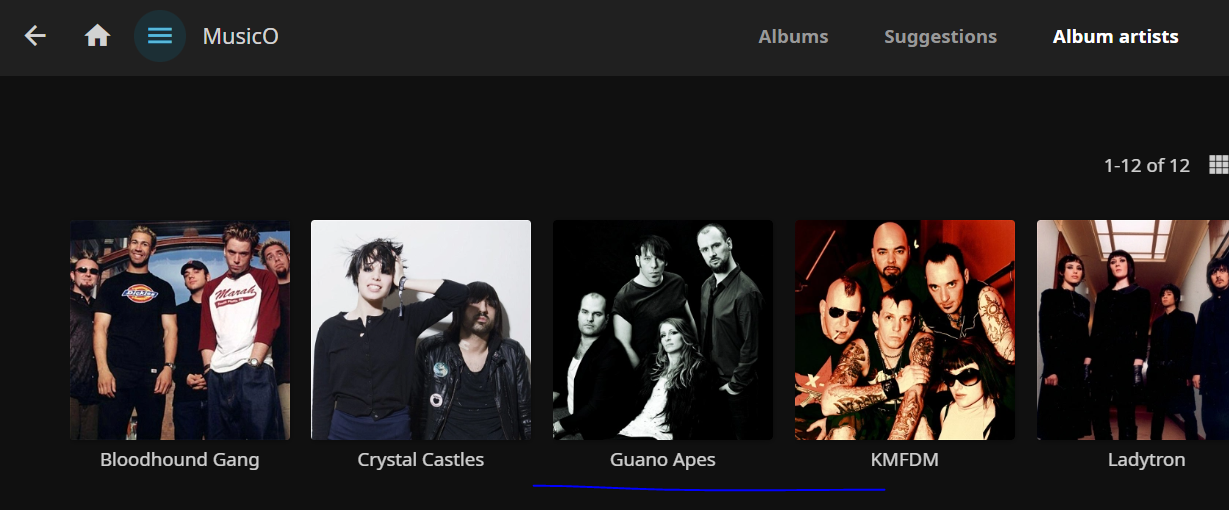Click the Crystal Castles name label
This screenshot has width=1229, height=510.
[x=421, y=460]
